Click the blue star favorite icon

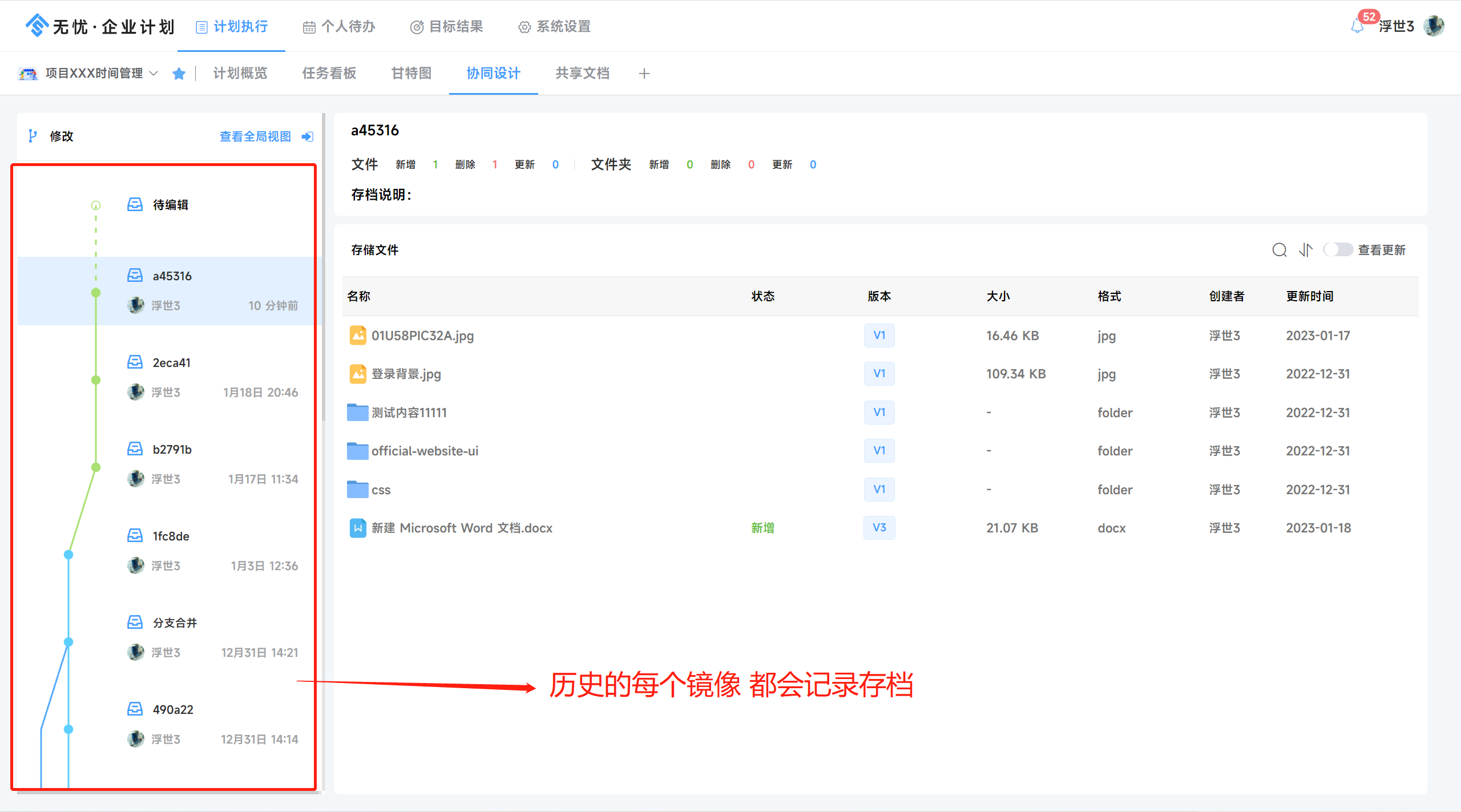[179, 74]
